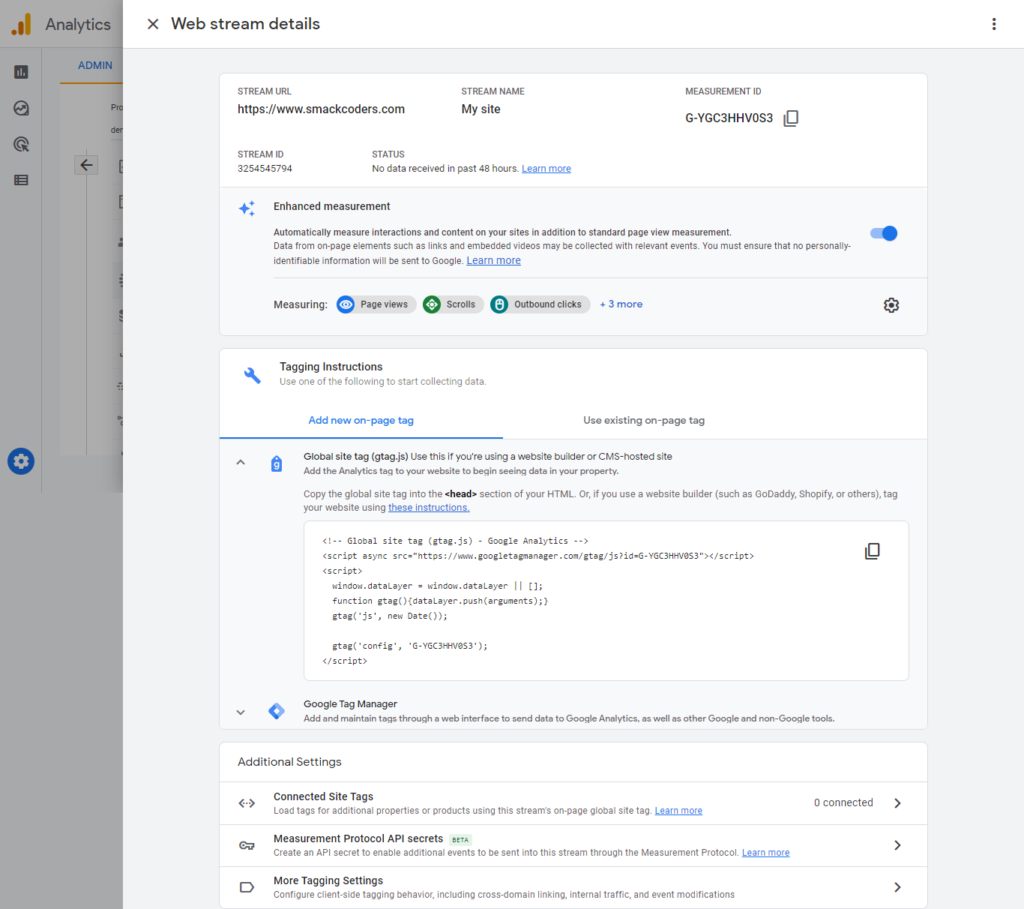The image size is (1024, 909).
Task: Open Learn more link beside stream status
Action: click(x=546, y=168)
